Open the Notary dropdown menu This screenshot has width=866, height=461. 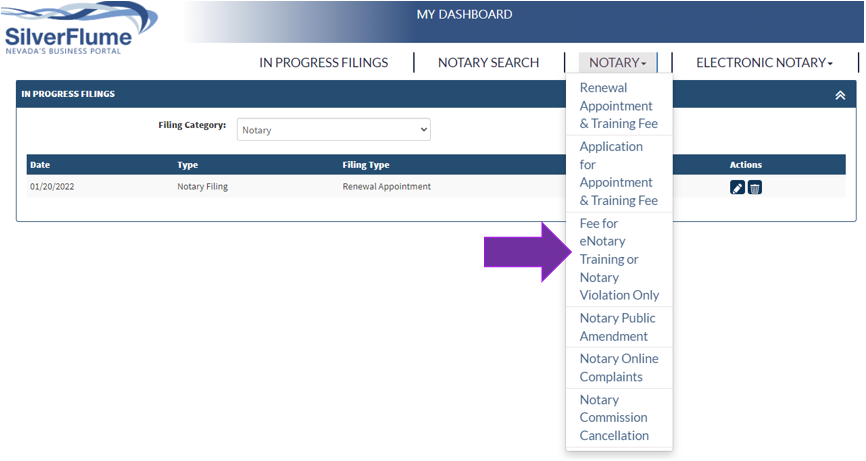[617, 62]
